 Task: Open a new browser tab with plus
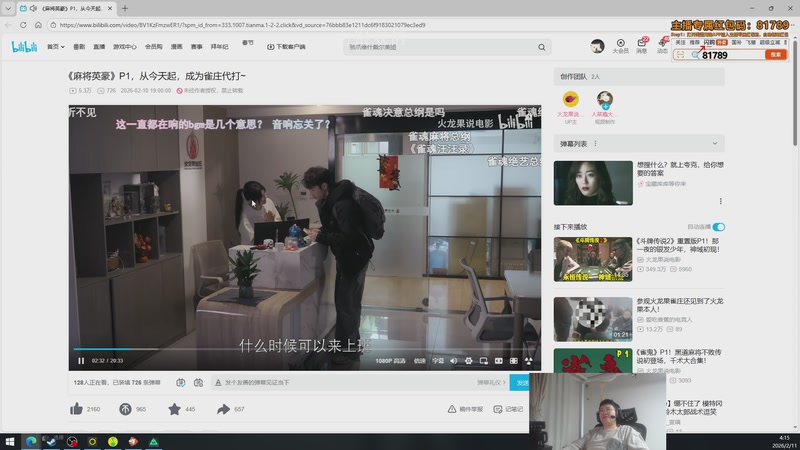pyautogui.click(x=124, y=8)
